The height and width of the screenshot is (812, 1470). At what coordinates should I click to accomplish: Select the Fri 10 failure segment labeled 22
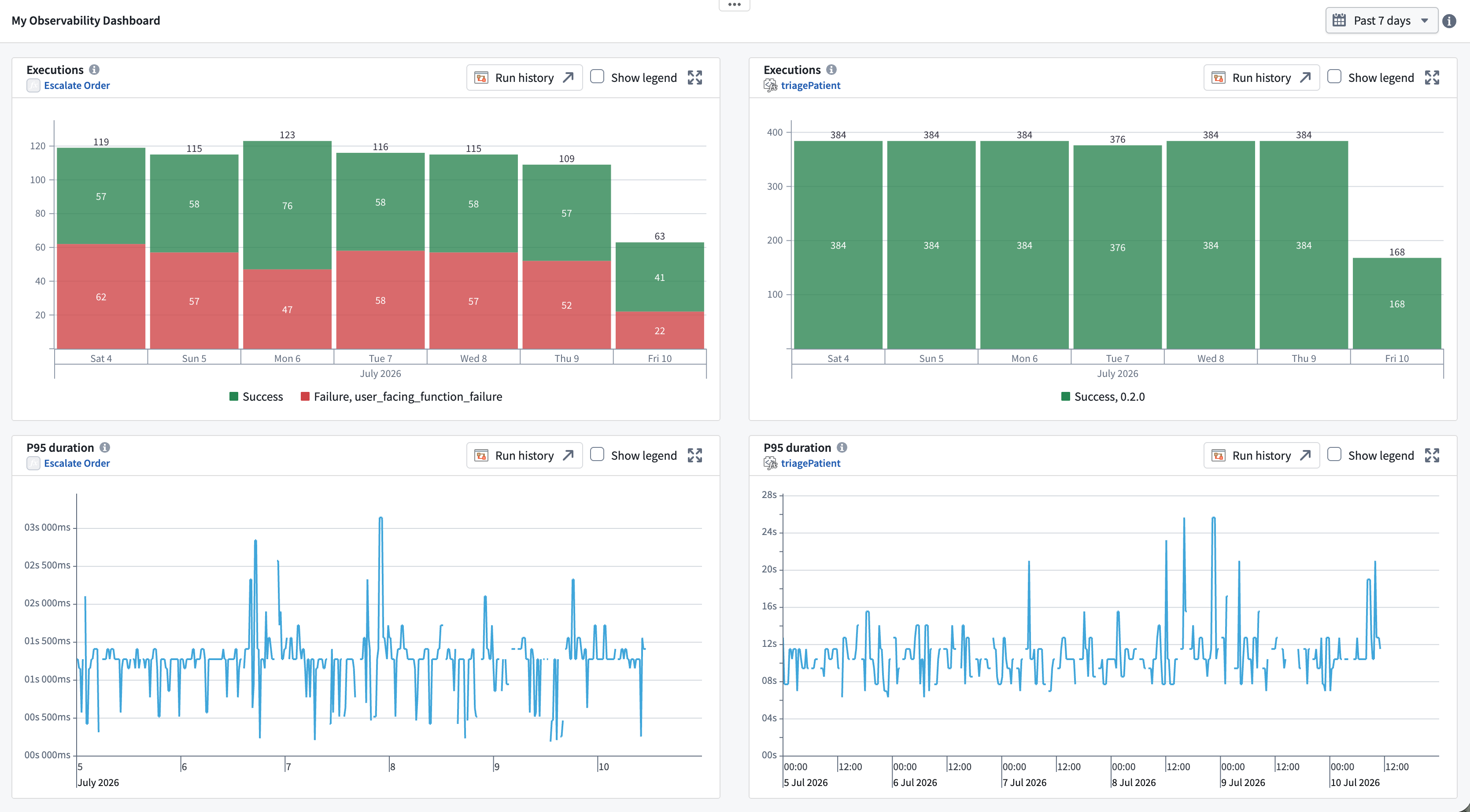660,330
